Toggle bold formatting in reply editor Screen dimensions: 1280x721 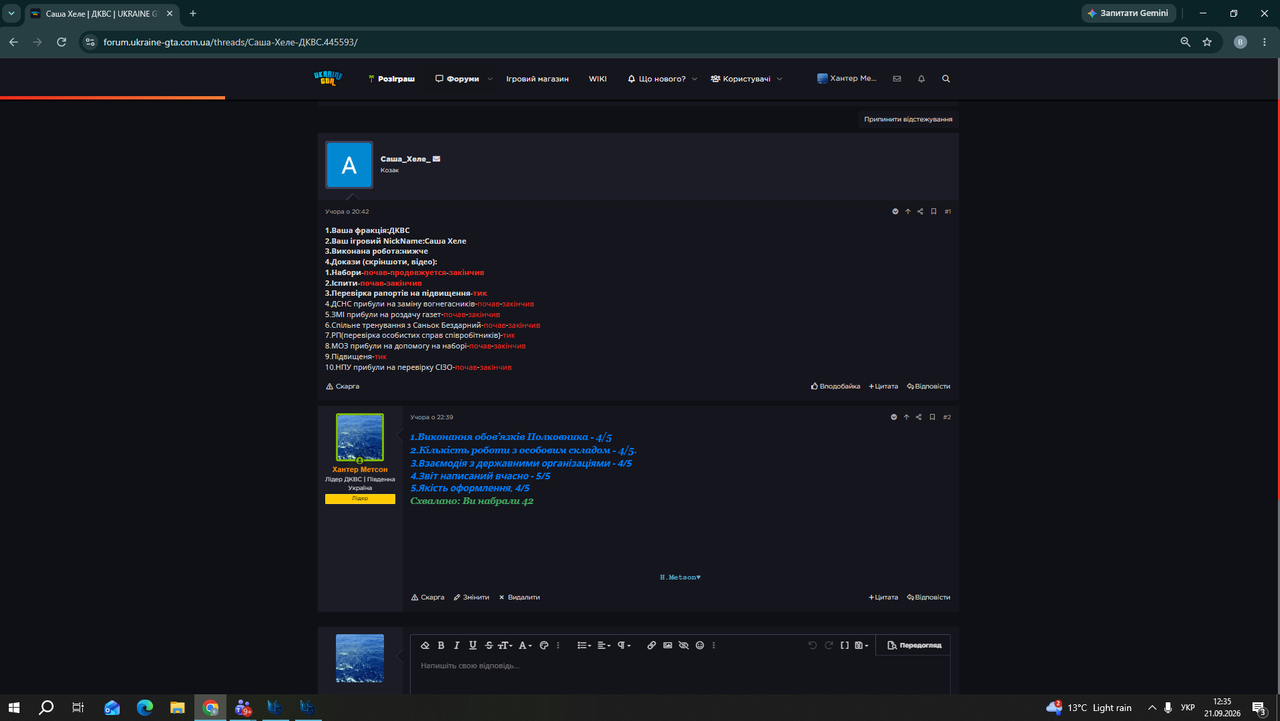(441, 645)
